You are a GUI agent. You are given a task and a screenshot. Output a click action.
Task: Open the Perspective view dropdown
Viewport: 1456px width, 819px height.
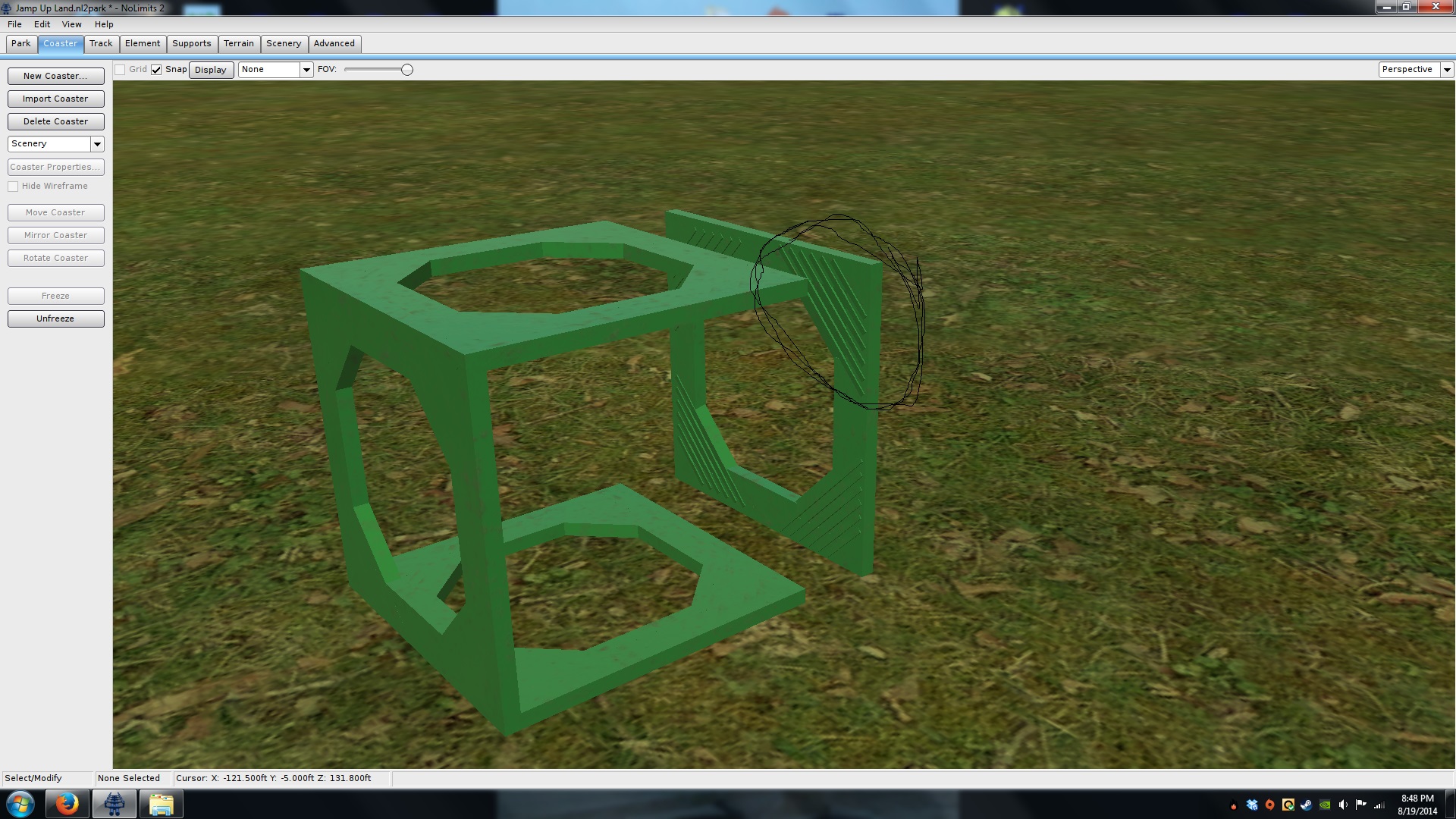click(x=1447, y=70)
